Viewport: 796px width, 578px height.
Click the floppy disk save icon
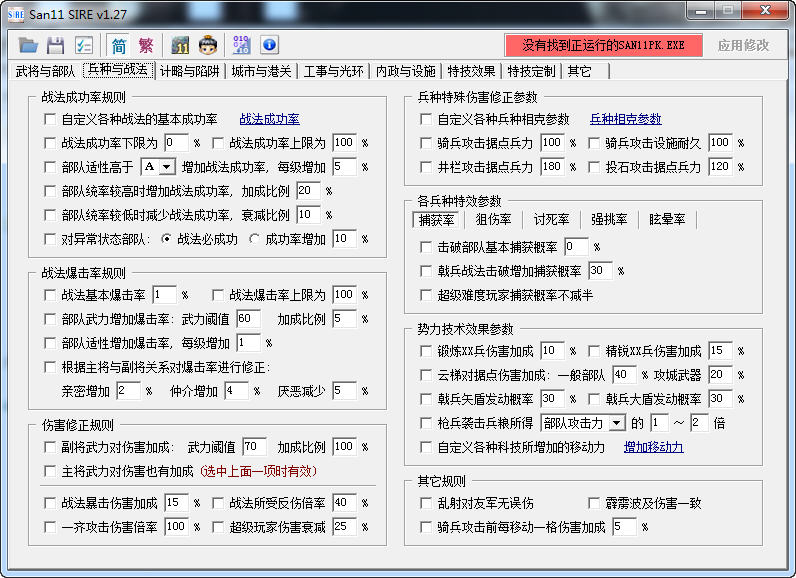(x=55, y=46)
